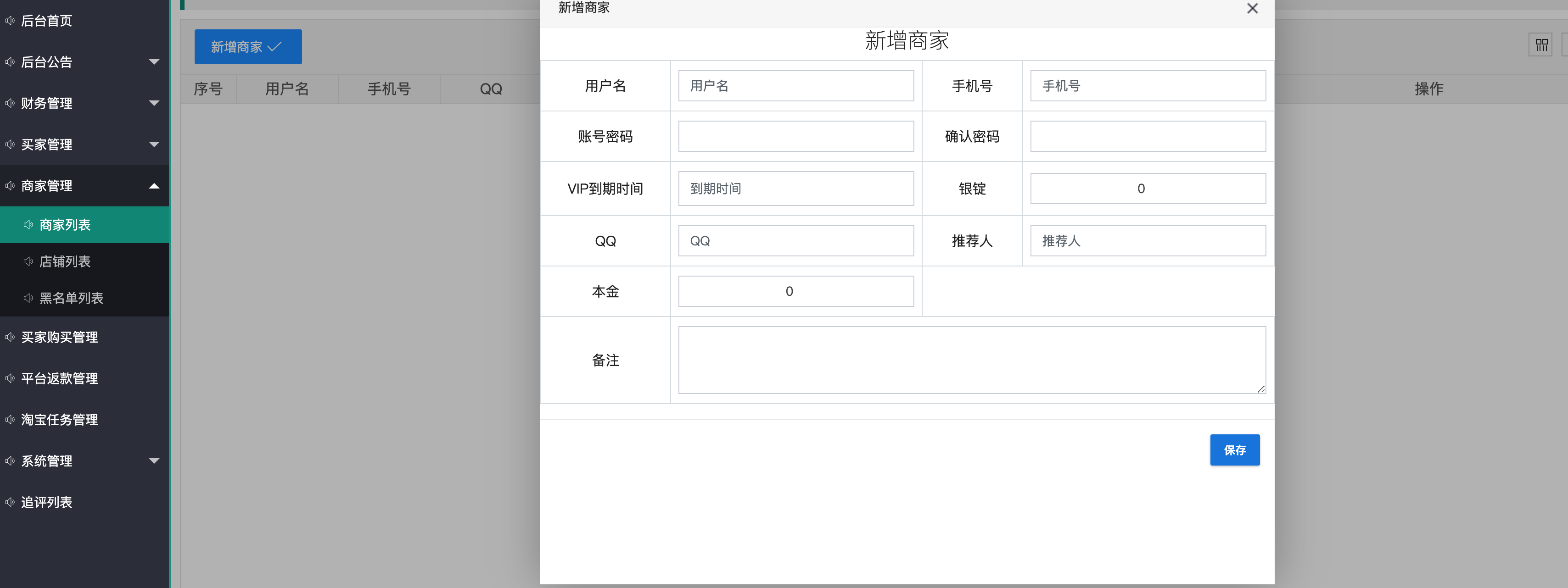Focus the QQ input in the dialog
1568x588 pixels.
[795, 241]
